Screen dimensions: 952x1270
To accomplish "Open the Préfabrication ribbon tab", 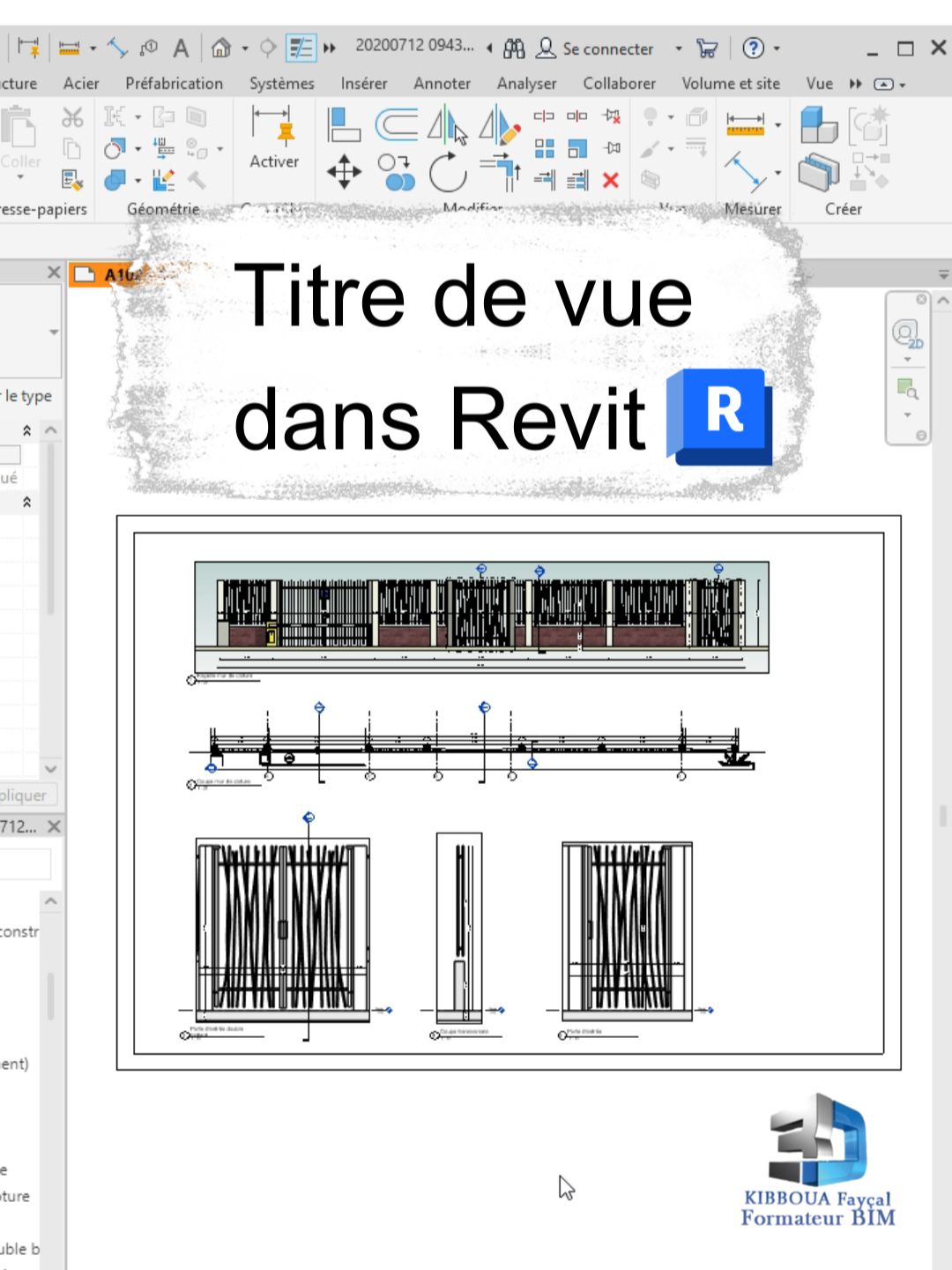I will point(174,84).
